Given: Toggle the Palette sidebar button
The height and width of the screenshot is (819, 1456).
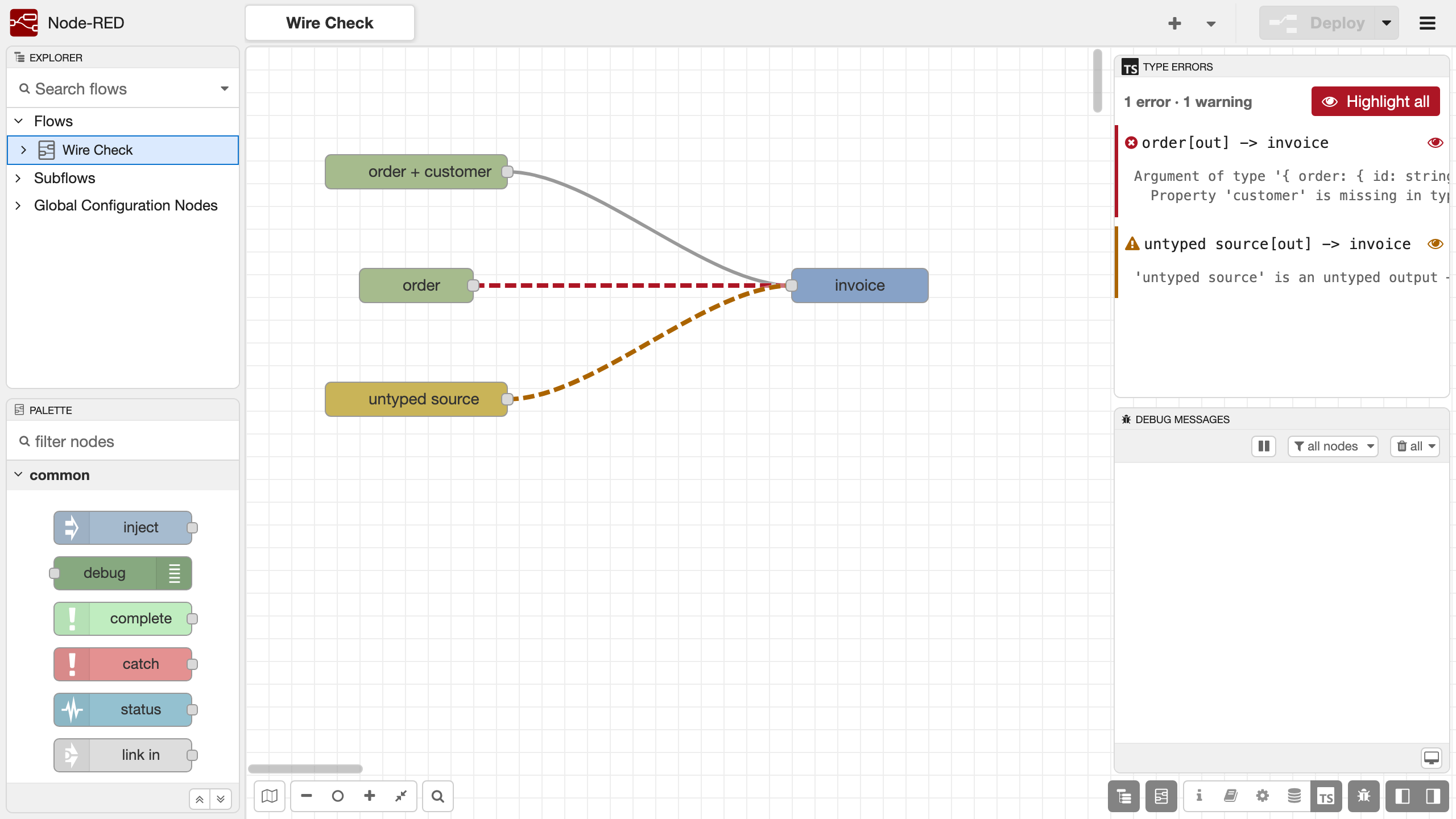Looking at the screenshot, I should (1161, 796).
